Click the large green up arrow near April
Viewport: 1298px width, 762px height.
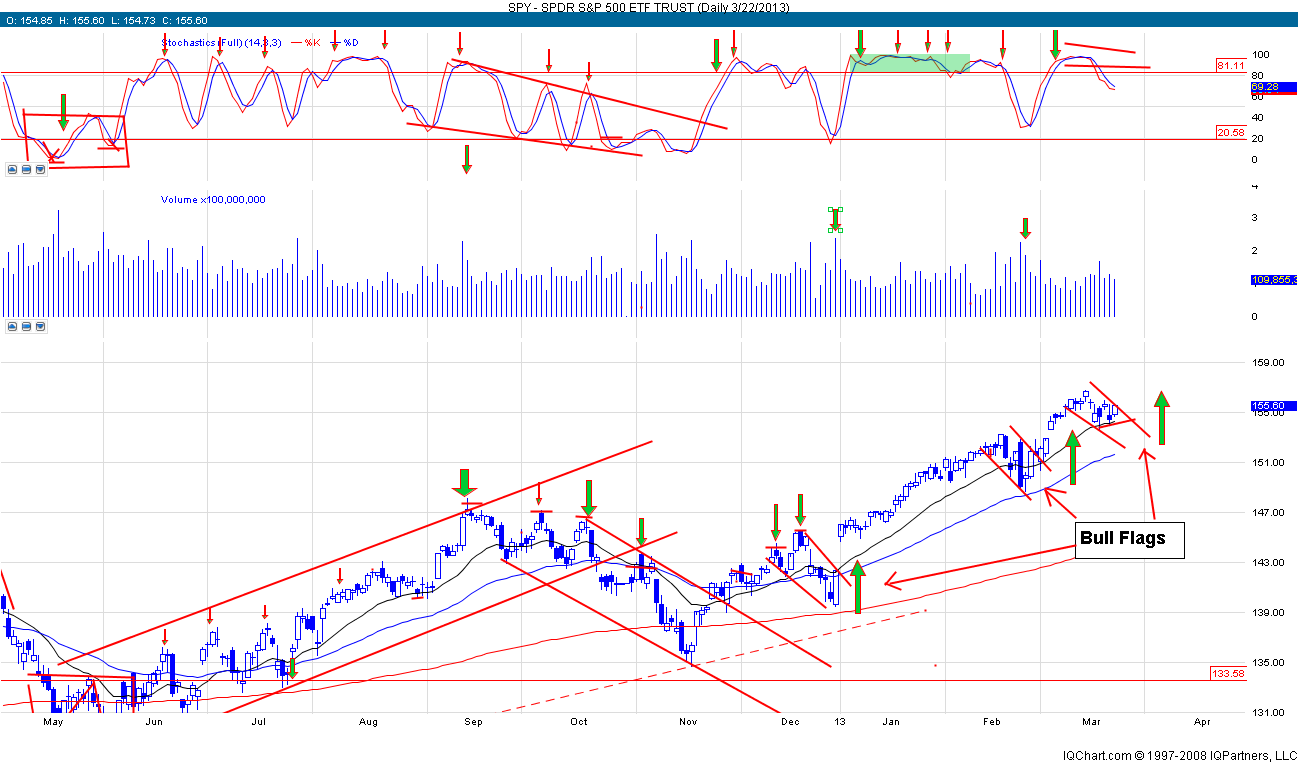[x=1161, y=417]
